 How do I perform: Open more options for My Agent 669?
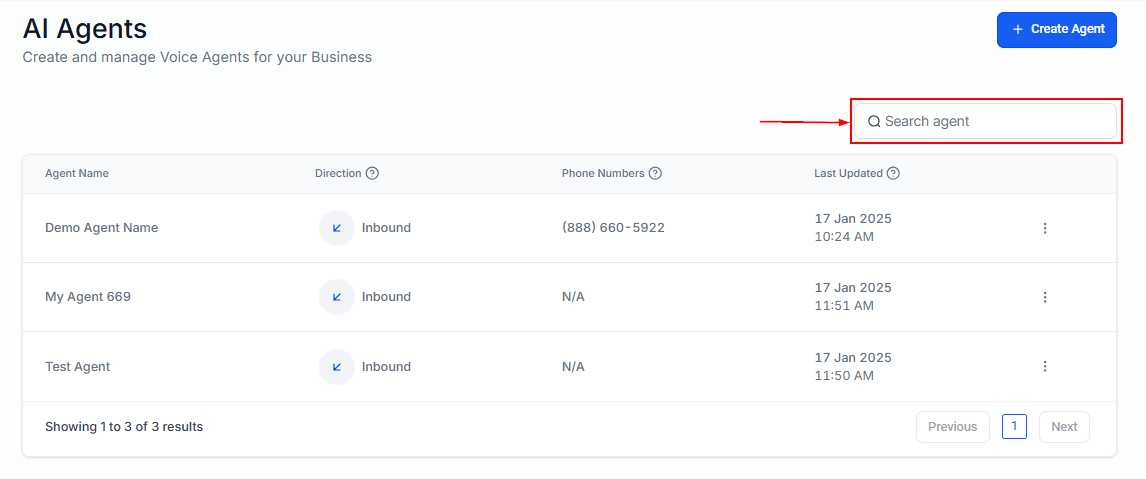click(x=1044, y=297)
